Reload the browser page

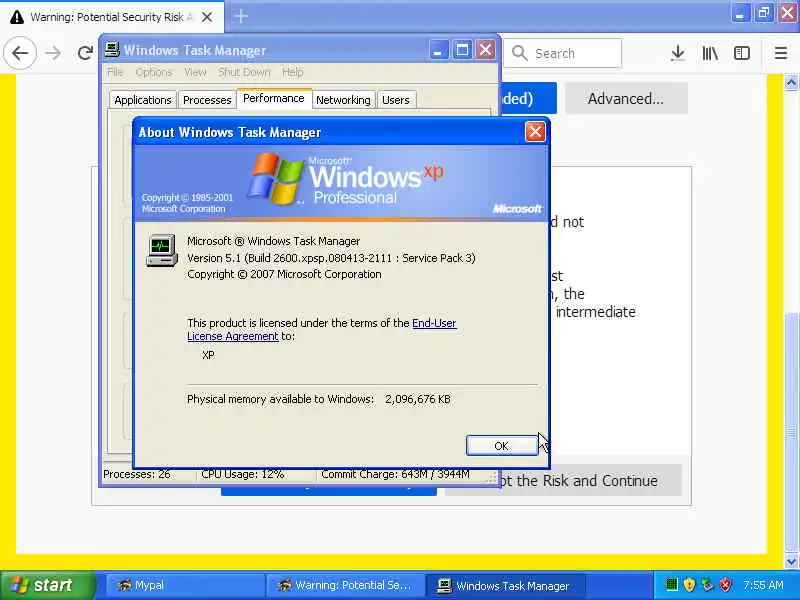(x=85, y=53)
